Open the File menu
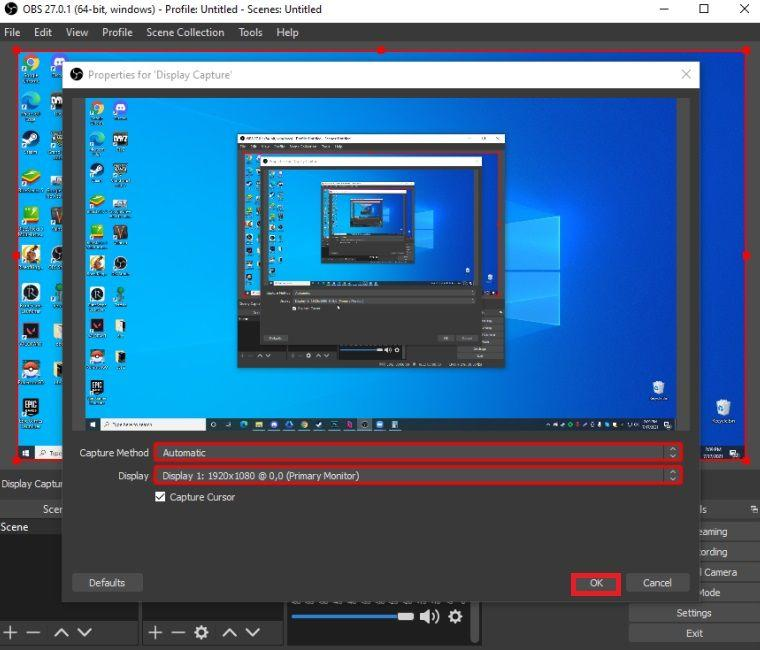 pyautogui.click(x=12, y=32)
